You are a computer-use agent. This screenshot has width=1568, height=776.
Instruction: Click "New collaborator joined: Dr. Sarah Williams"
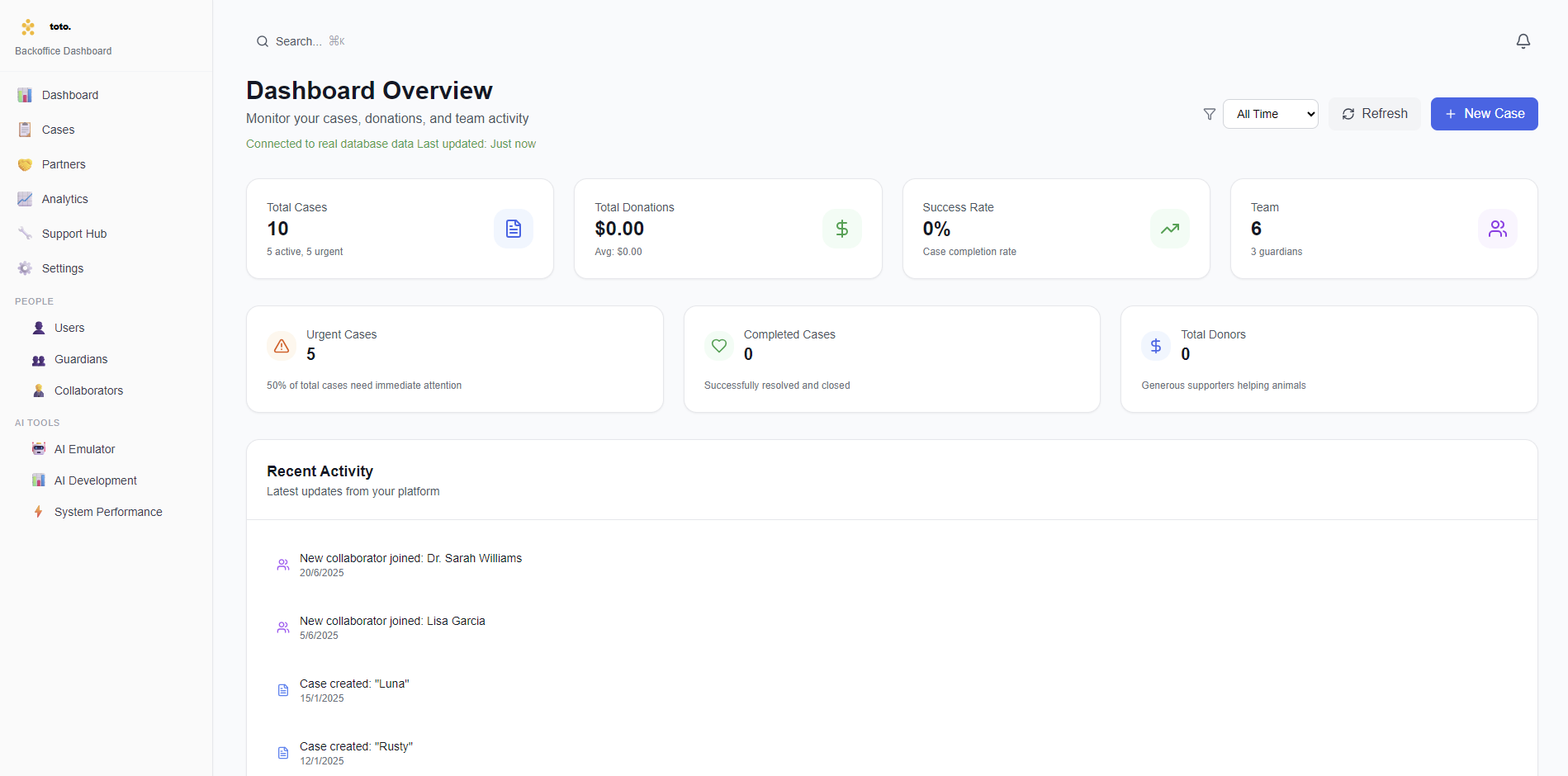[x=410, y=558]
